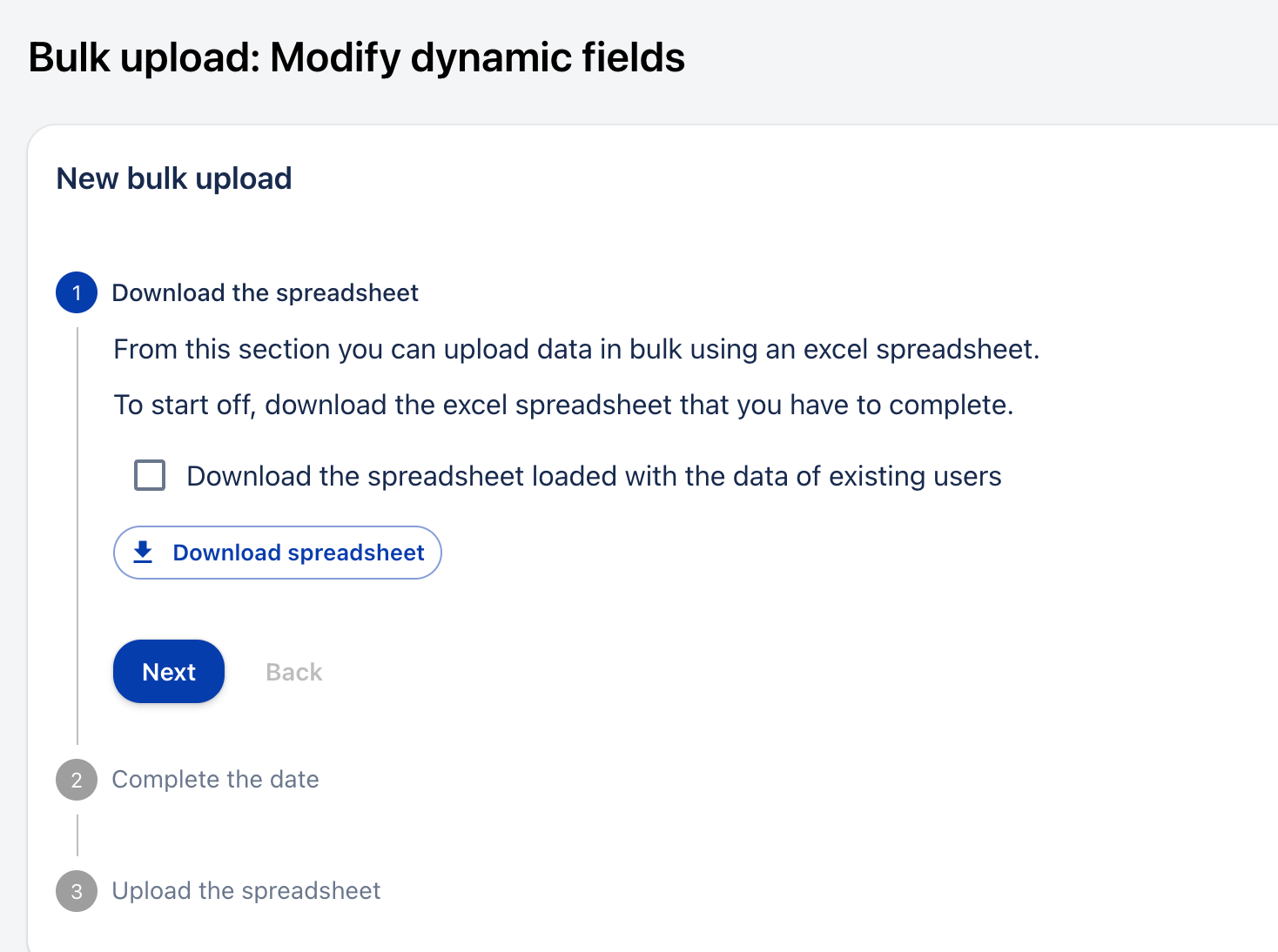Click the step 3 number circle

point(77,891)
